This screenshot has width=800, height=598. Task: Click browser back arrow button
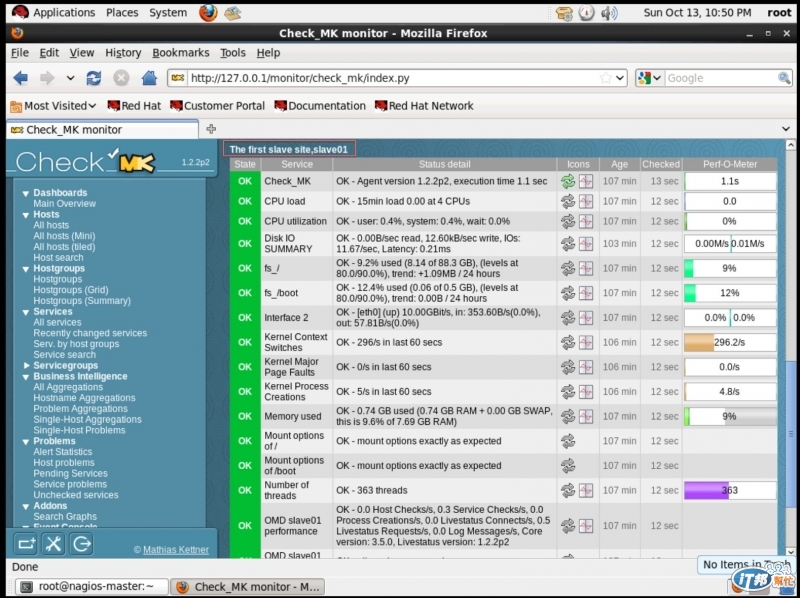20,78
